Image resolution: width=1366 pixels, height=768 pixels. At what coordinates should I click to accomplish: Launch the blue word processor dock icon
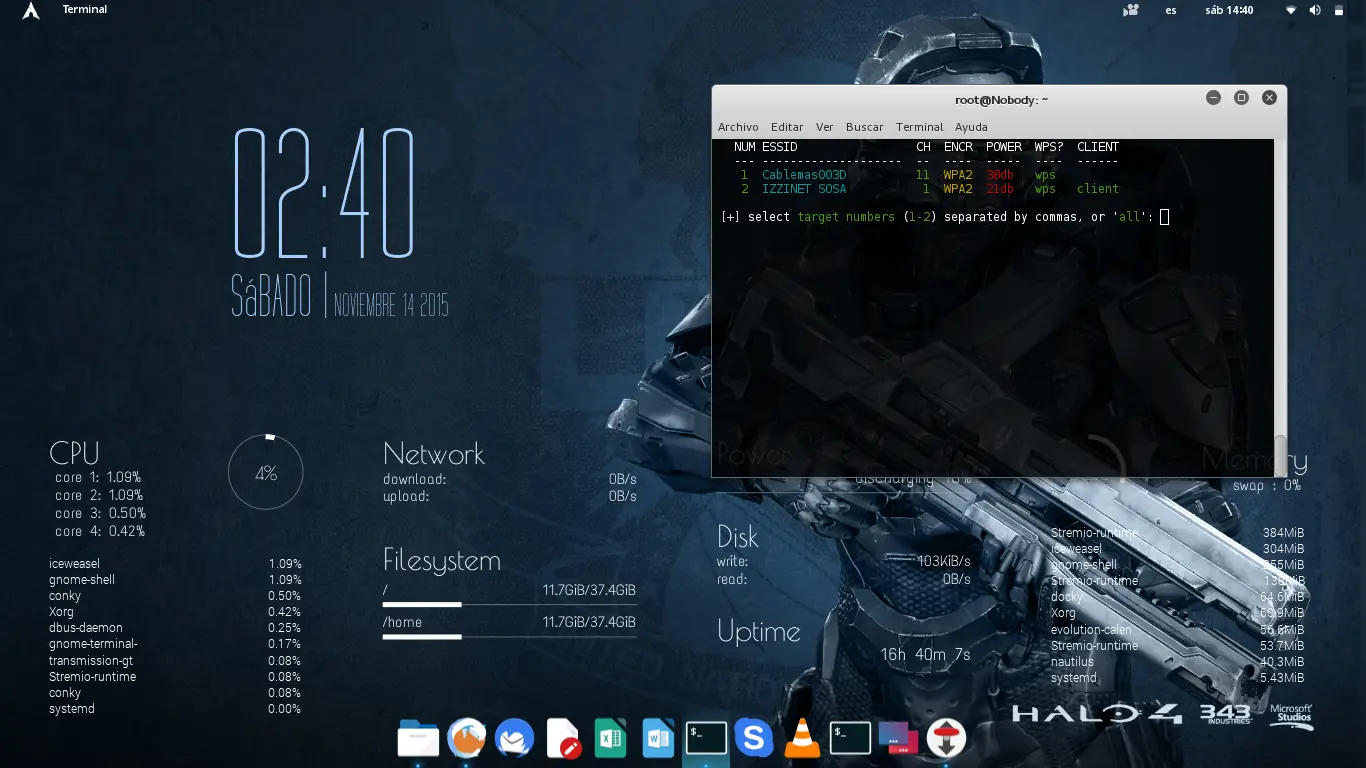pyautogui.click(x=658, y=739)
